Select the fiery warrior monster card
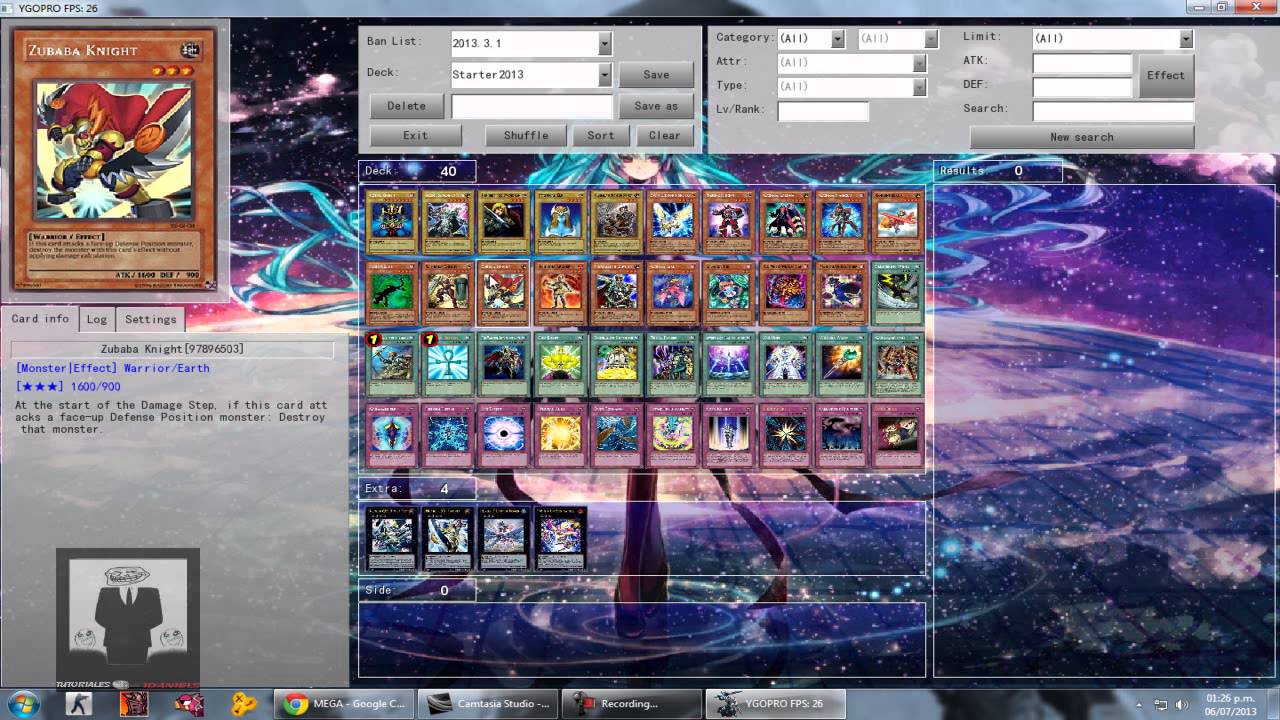The width and height of the screenshot is (1280, 720). click(560, 294)
